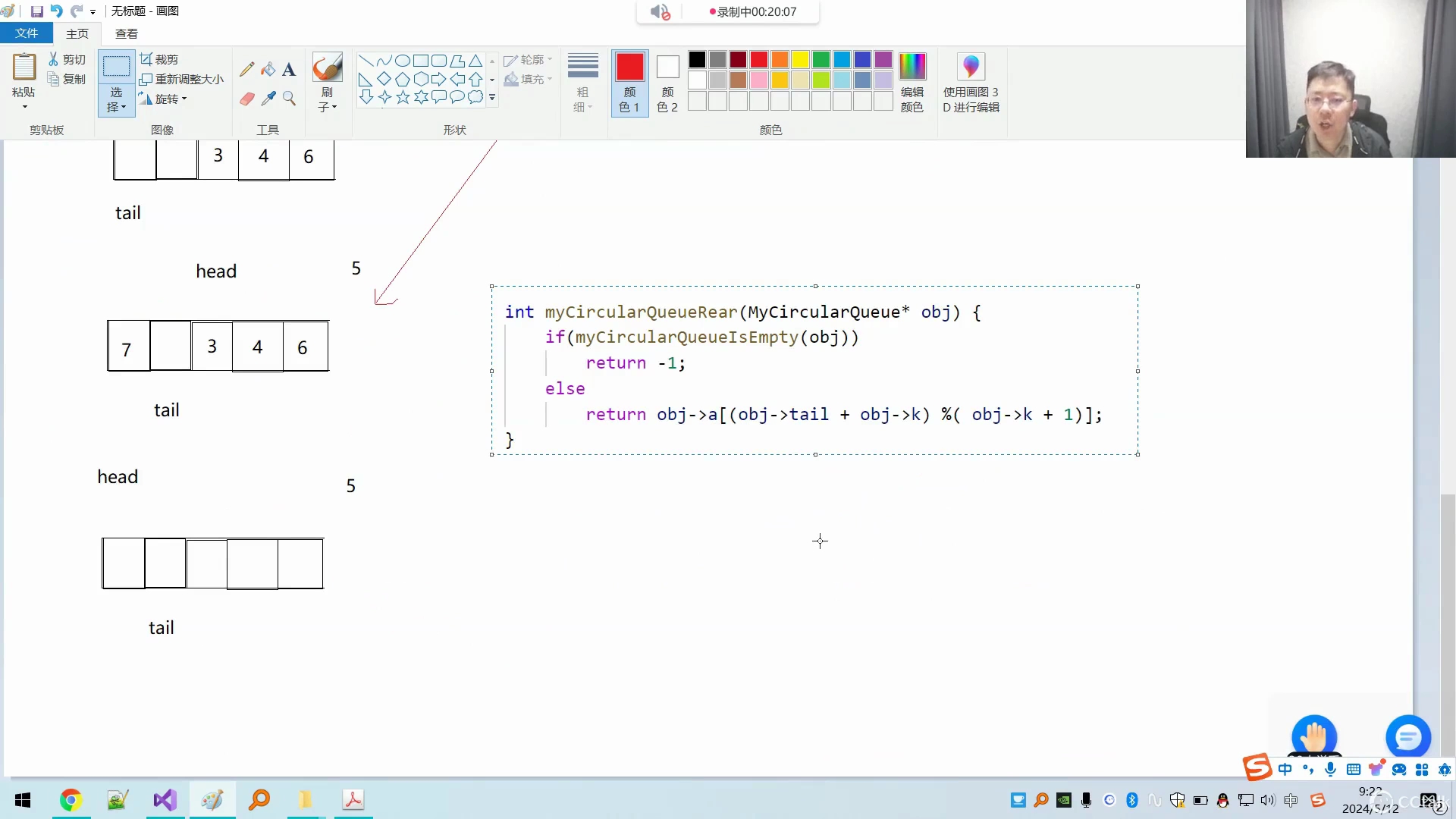Select the Eraser tool

click(246, 99)
